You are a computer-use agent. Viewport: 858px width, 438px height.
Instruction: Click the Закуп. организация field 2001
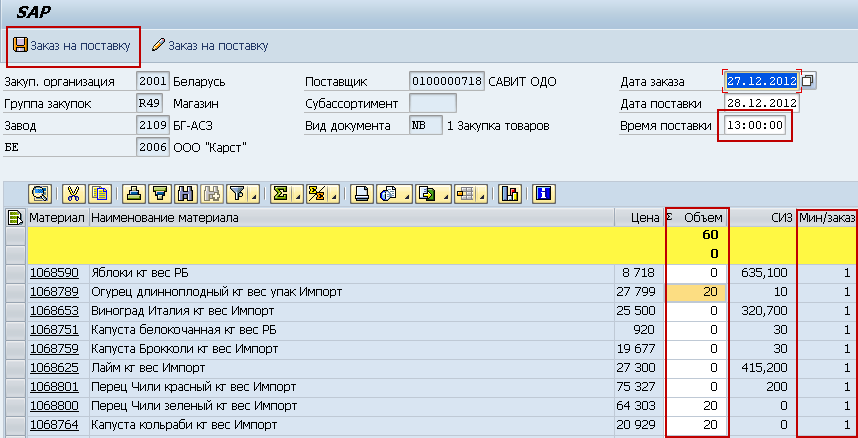[x=153, y=82]
